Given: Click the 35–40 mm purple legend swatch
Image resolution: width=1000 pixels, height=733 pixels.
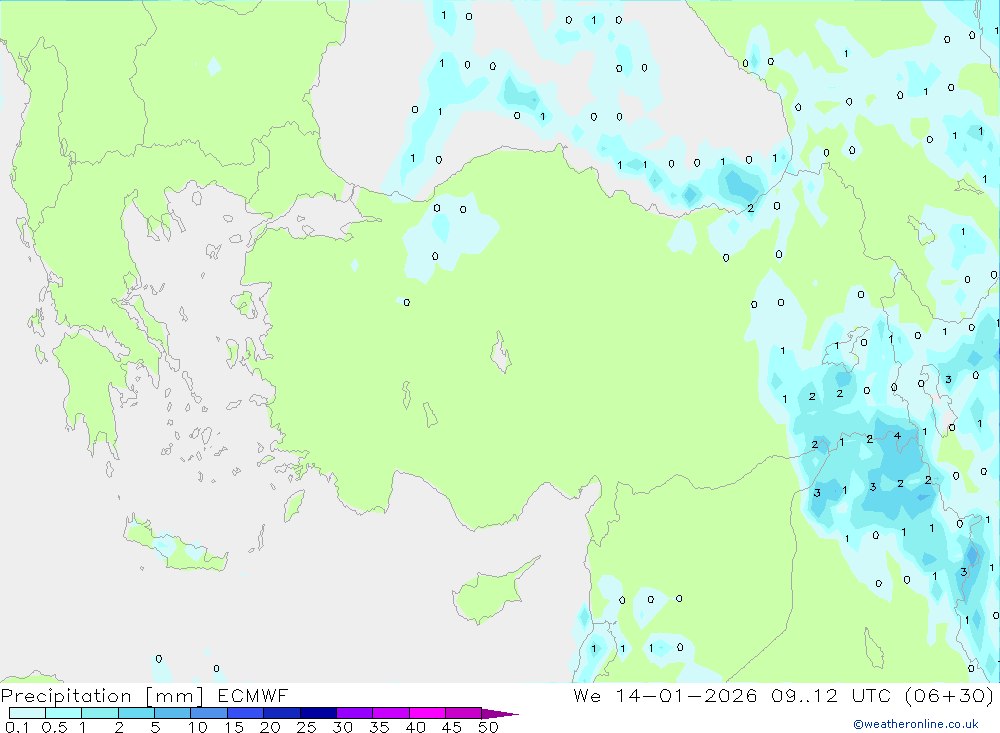Looking at the screenshot, I should coord(390,713).
